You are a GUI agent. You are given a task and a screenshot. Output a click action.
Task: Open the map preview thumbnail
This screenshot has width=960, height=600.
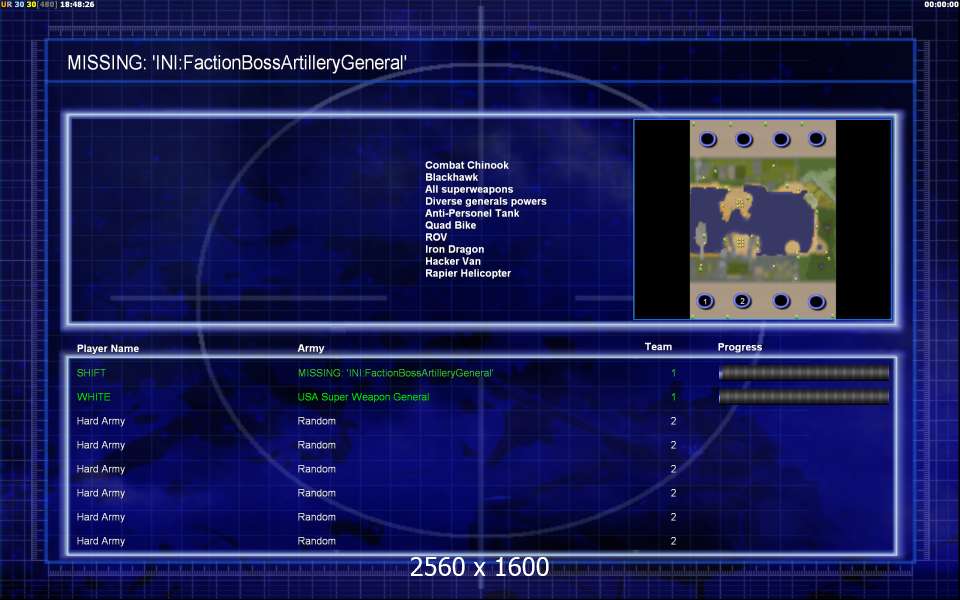[763, 219]
